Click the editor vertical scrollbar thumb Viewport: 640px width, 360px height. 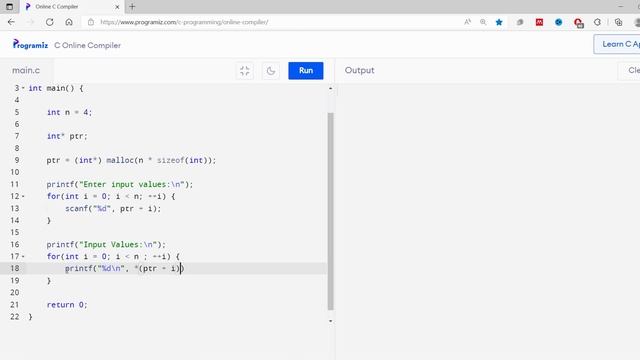coord(330,211)
